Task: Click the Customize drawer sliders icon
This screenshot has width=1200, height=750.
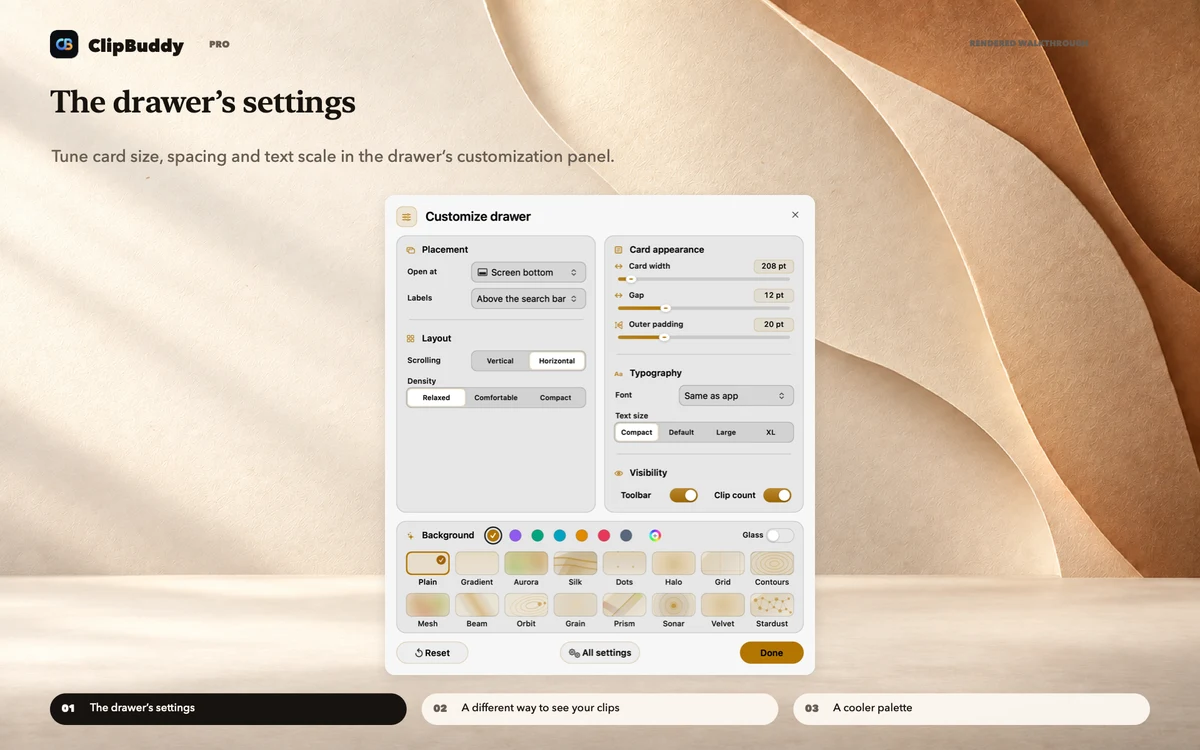Action: point(406,216)
